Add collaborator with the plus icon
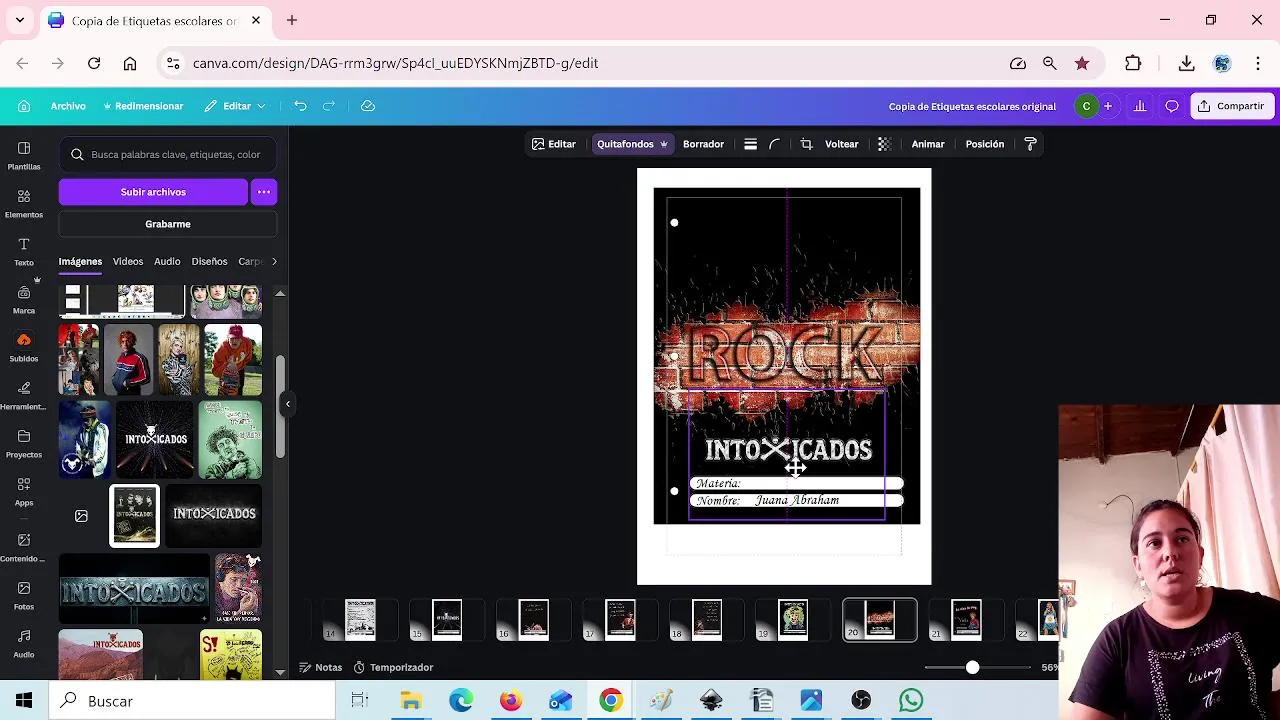The height and width of the screenshot is (720, 1280). click(1107, 106)
